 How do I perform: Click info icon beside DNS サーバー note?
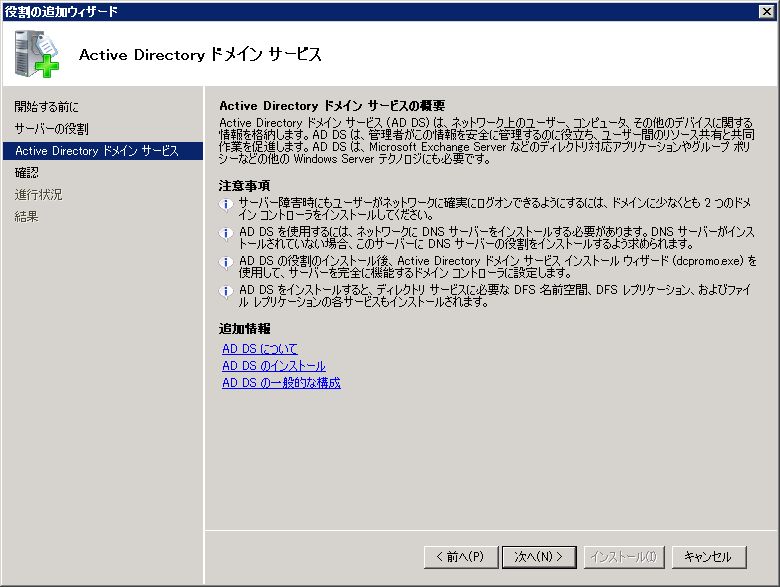coord(226,233)
